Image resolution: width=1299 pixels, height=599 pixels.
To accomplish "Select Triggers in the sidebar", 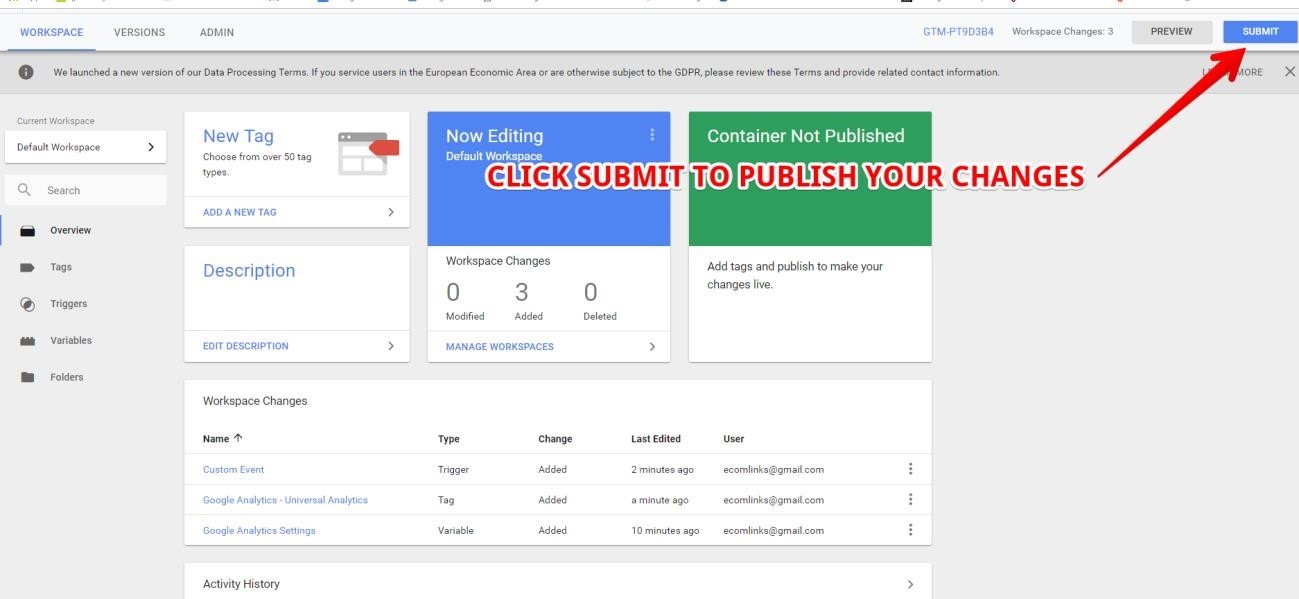I will tap(68, 304).
